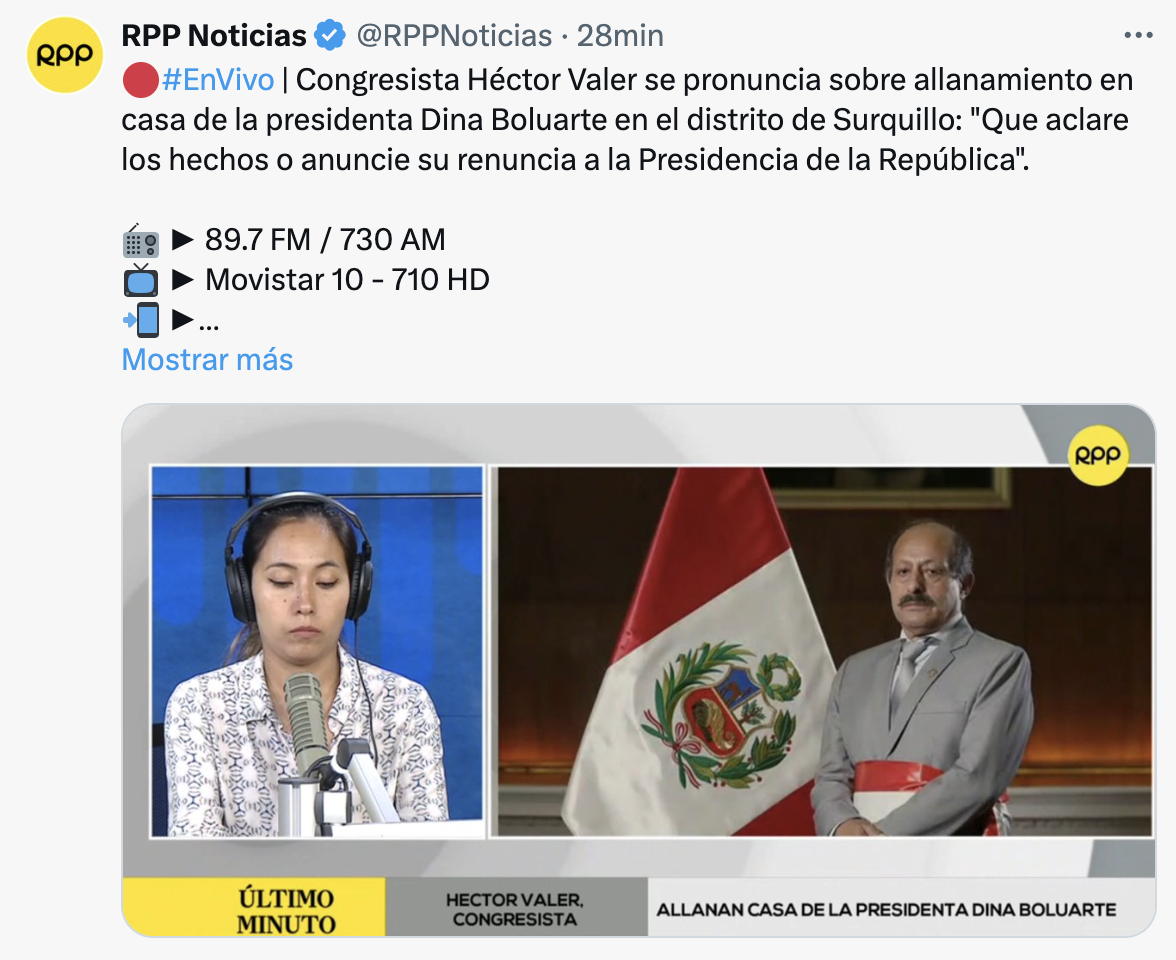Viewport: 1176px width, 960px height.
Task: Click the tweet text about Surquillo
Action: point(627,120)
